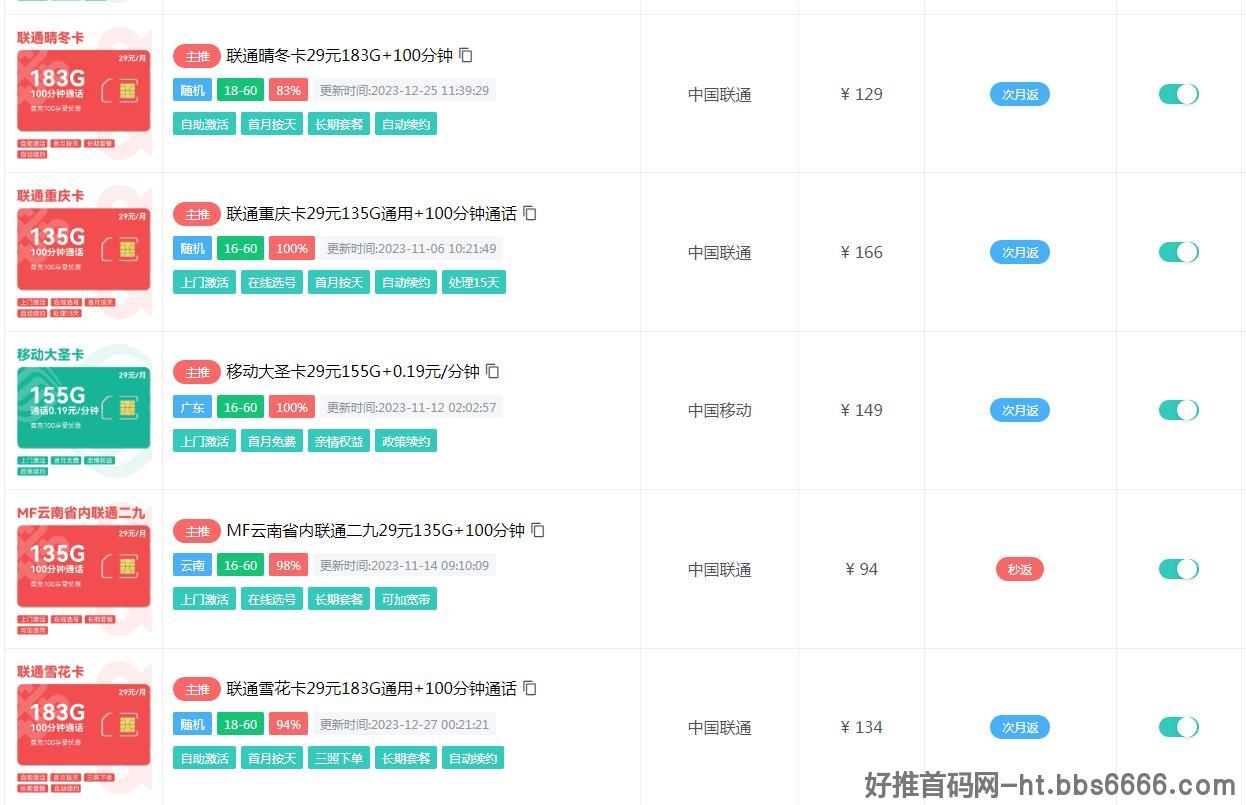Click the 云南 region tag

(x=192, y=565)
